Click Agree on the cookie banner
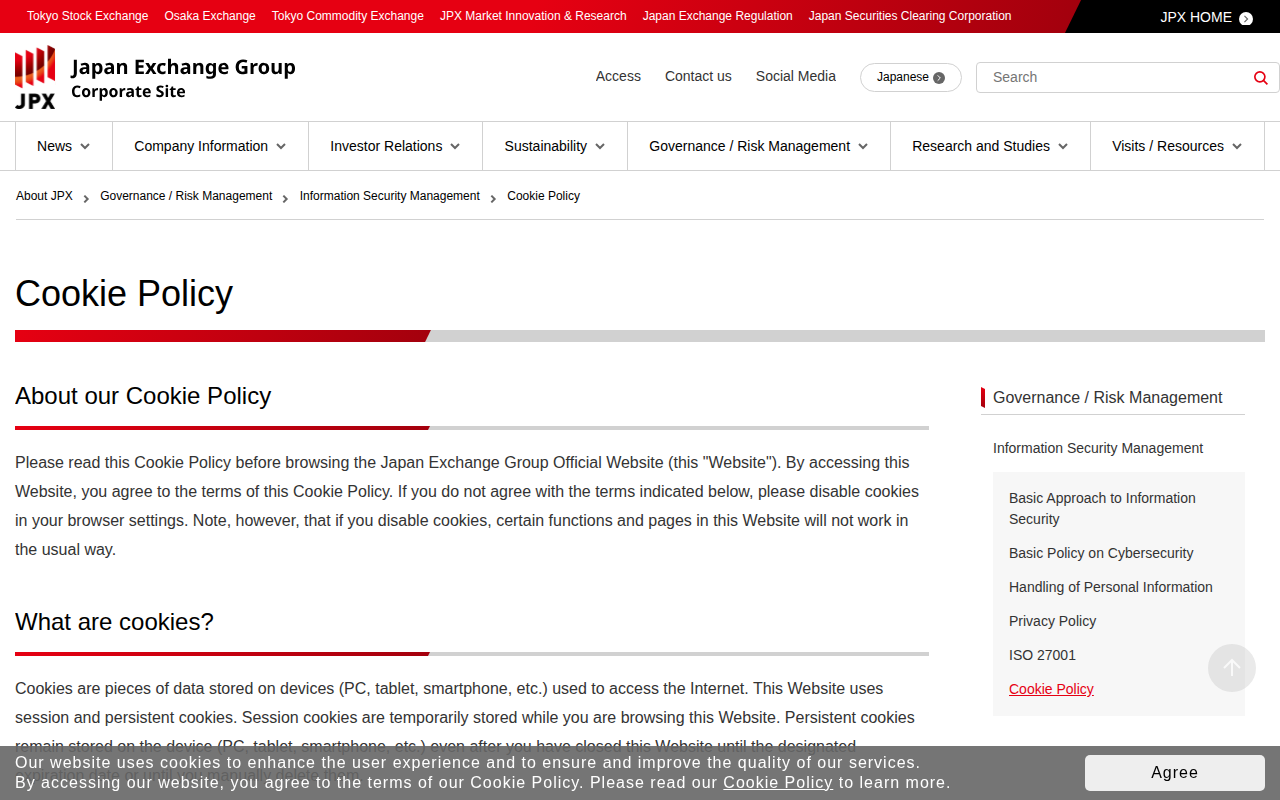 [x=1175, y=772]
